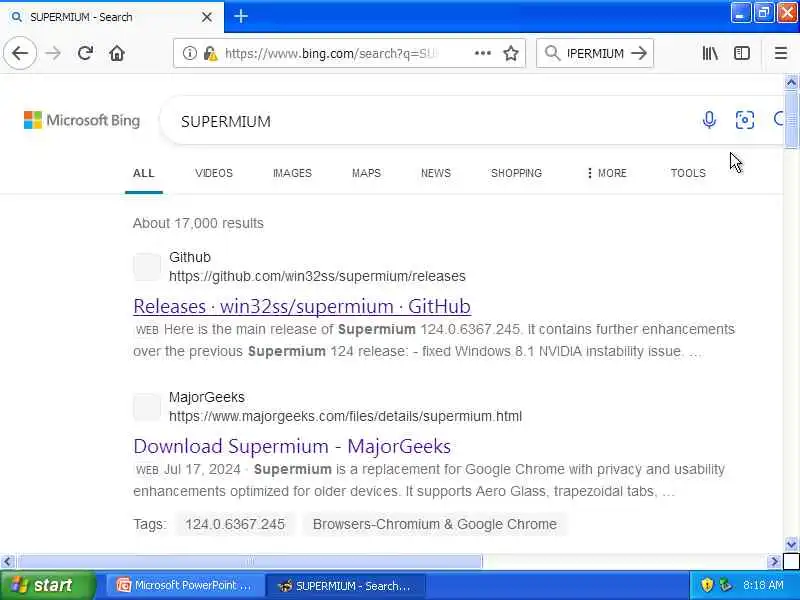Click the scroll down arrow of vertical scrollbar
Viewport: 800px width, 600px height.
(791, 544)
